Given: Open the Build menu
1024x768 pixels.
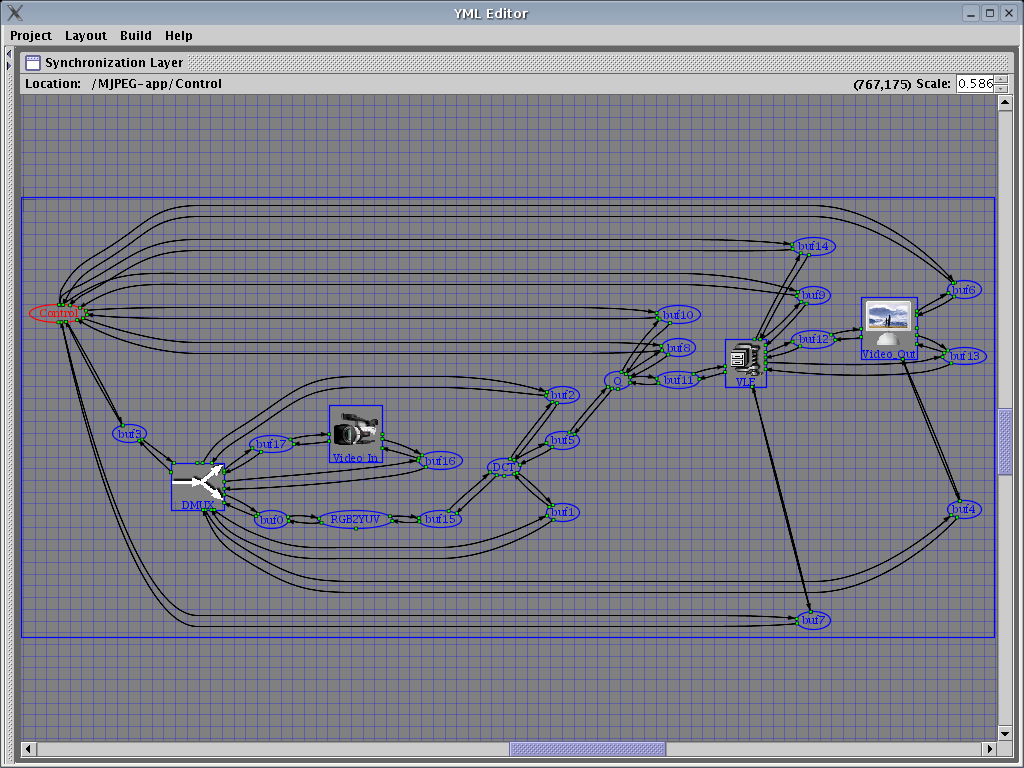Looking at the screenshot, I should (136, 35).
